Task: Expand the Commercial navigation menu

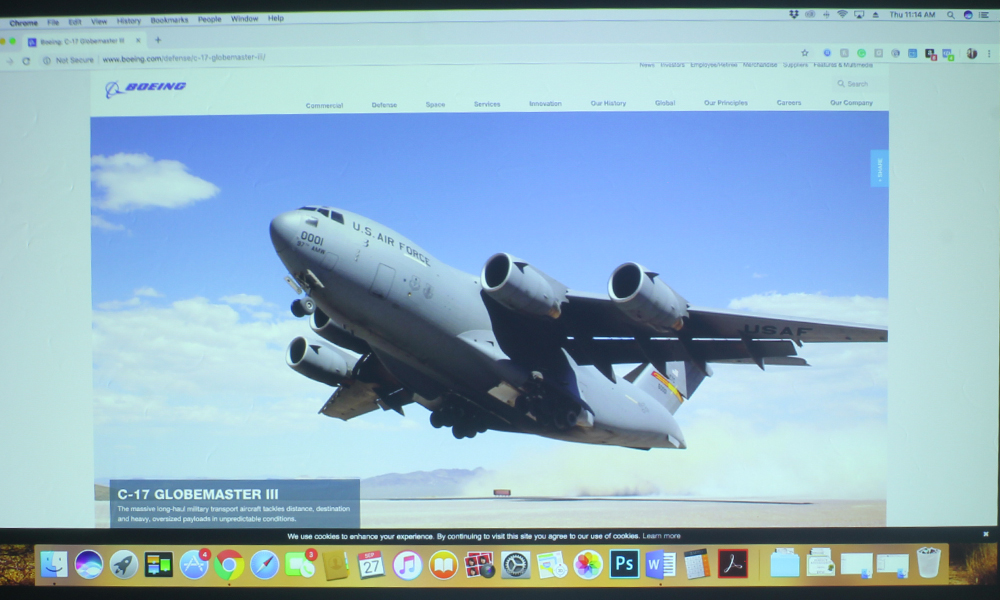Action: 324,105
